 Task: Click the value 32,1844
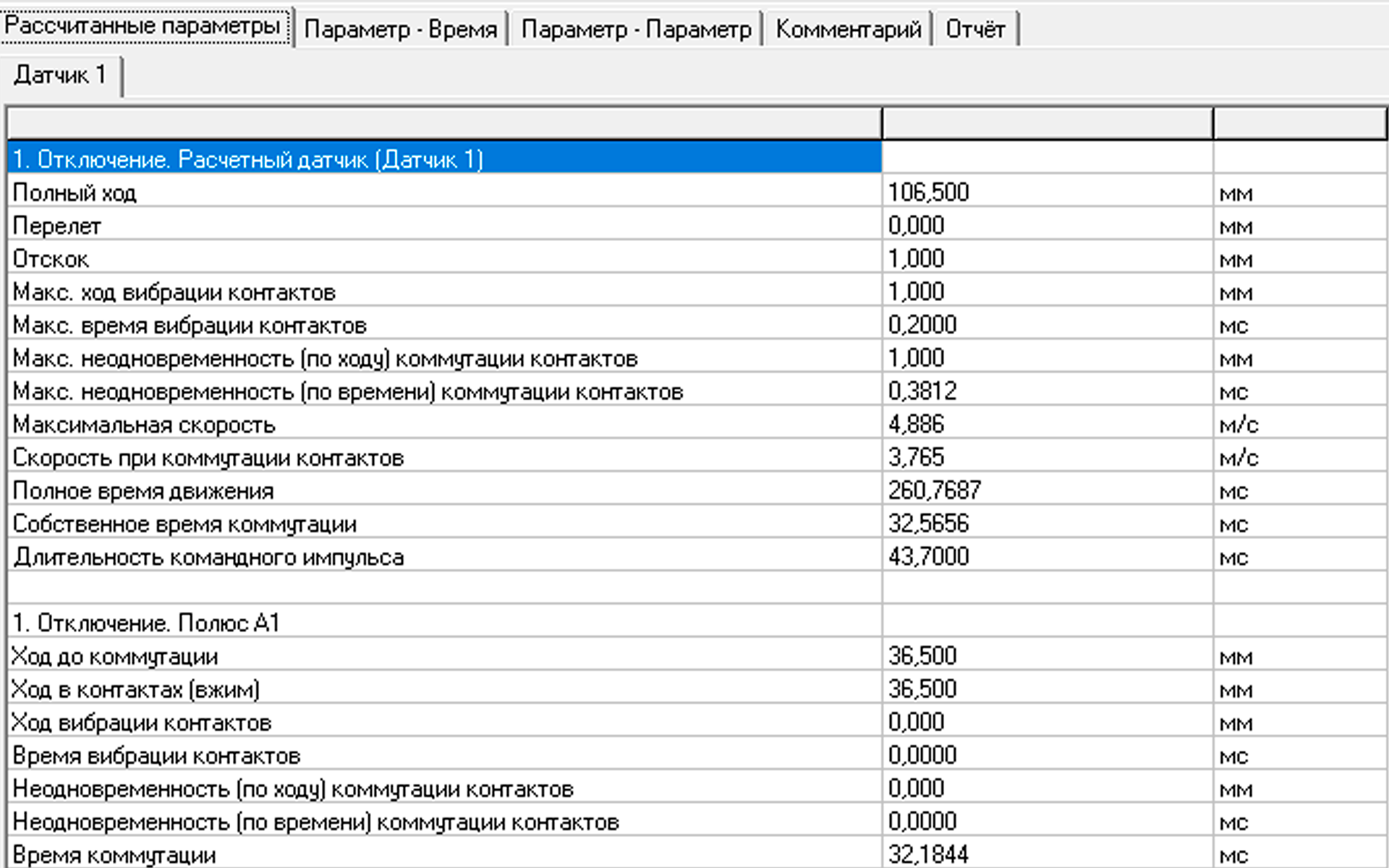[x=928, y=854]
